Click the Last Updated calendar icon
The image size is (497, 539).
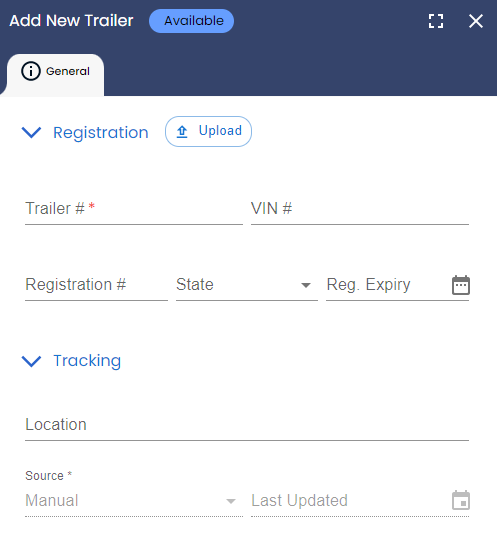pyautogui.click(x=461, y=500)
